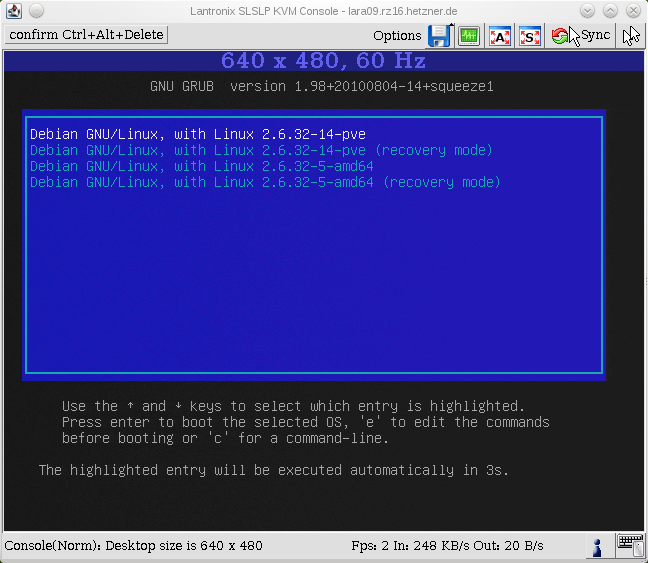Click the blue user info icon in status bar
The width and height of the screenshot is (648, 563).
pos(597,547)
